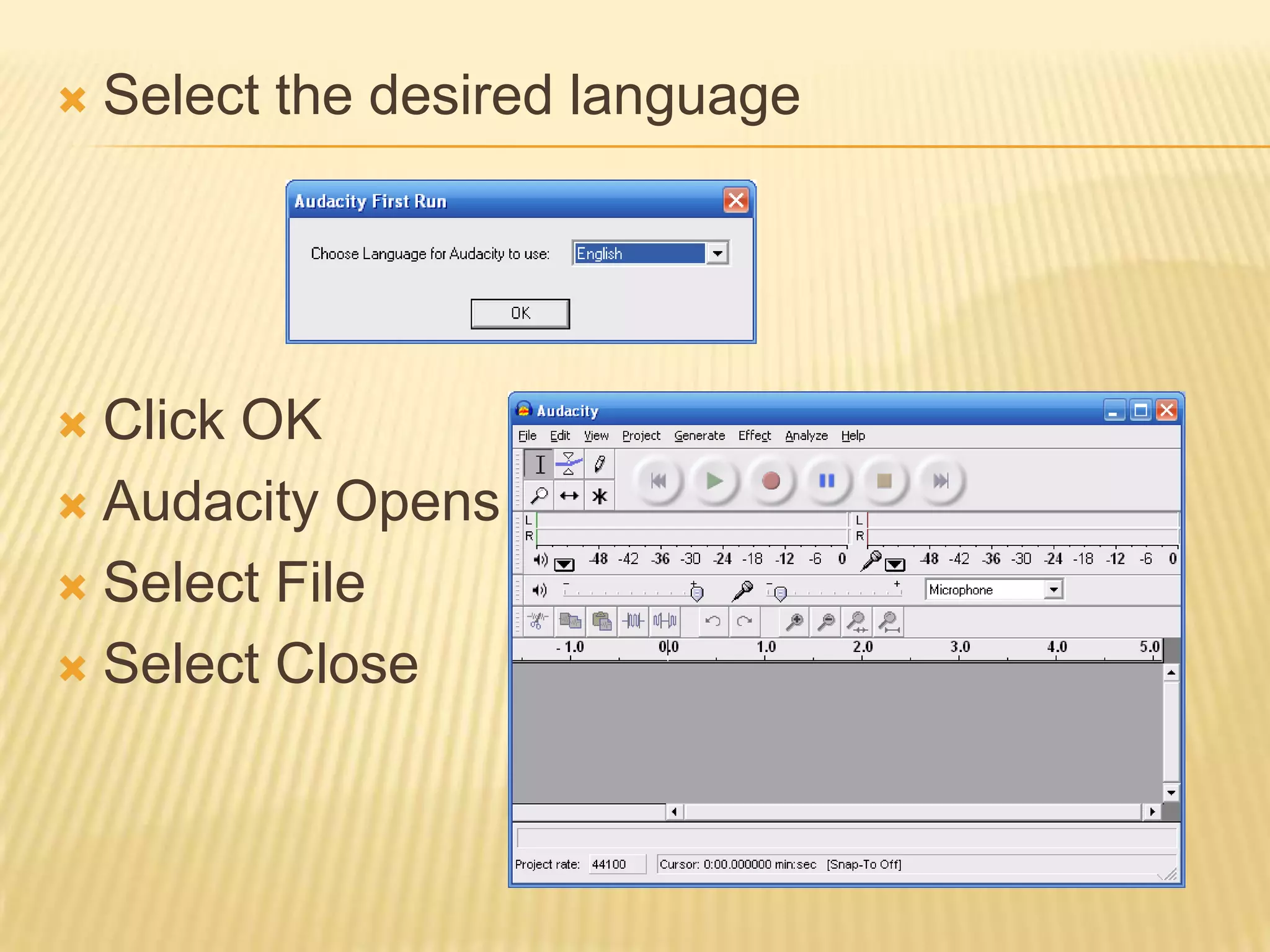The height and width of the screenshot is (952, 1270).
Task: Open the Generate menu
Action: (699, 436)
